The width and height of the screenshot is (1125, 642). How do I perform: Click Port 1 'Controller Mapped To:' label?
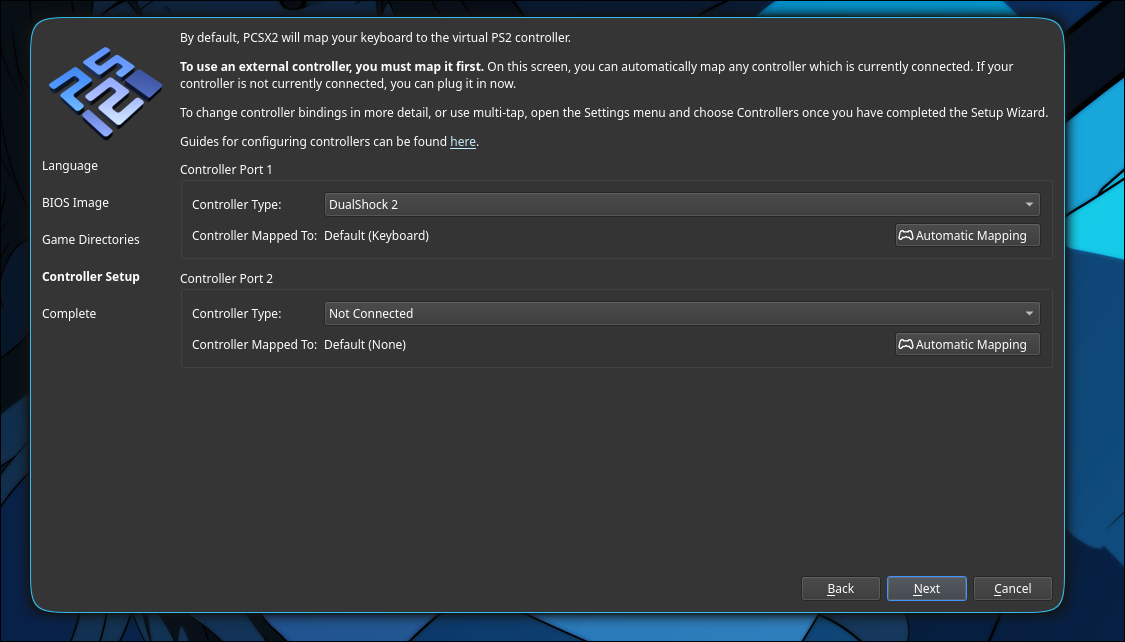click(x=255, y=235)
